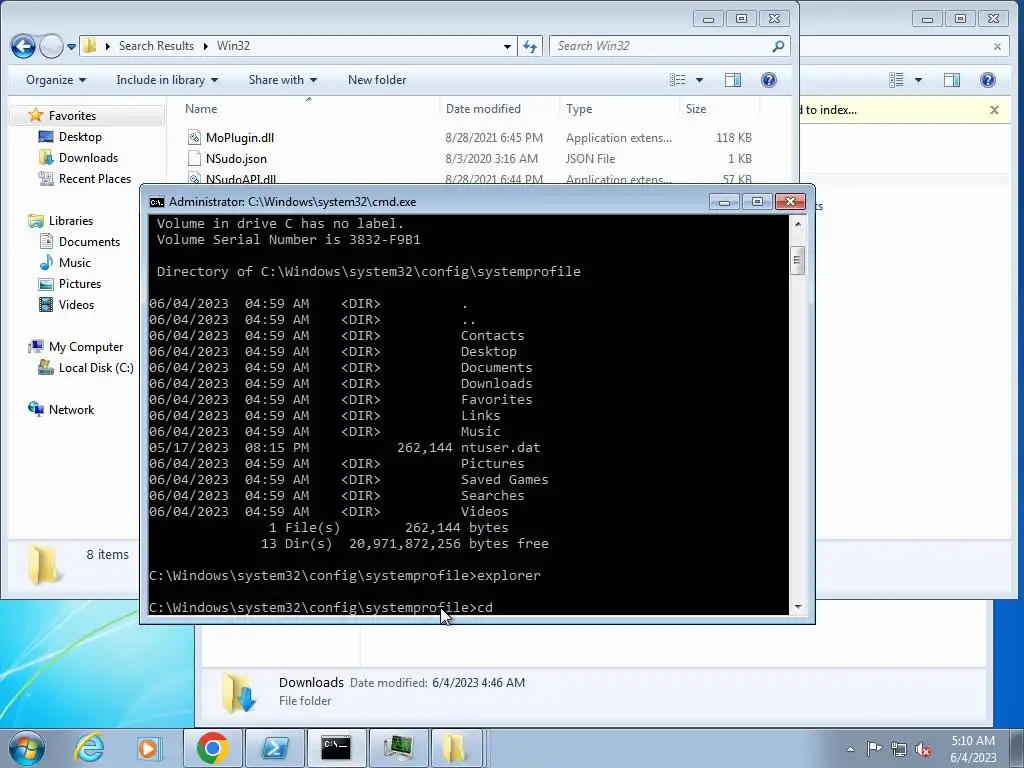Select the MoPlugin.dll file

pos(240,138)
